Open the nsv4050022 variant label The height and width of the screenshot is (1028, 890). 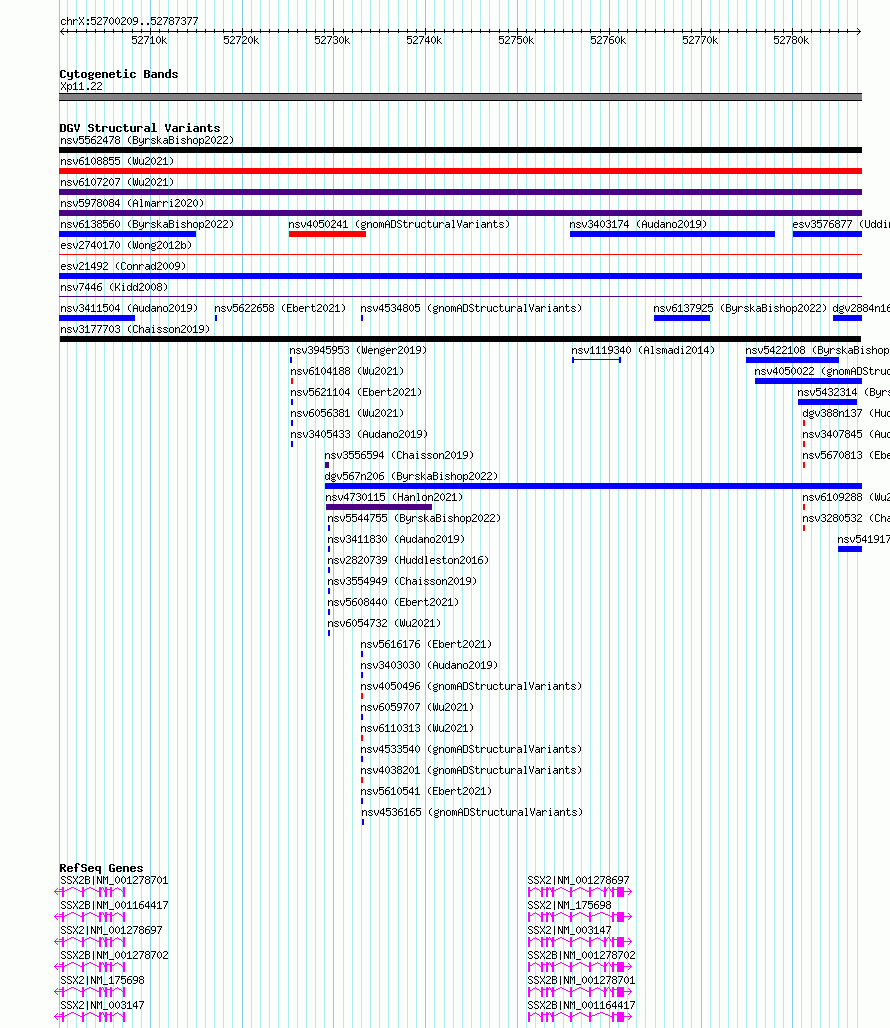(x=822, y=371)
